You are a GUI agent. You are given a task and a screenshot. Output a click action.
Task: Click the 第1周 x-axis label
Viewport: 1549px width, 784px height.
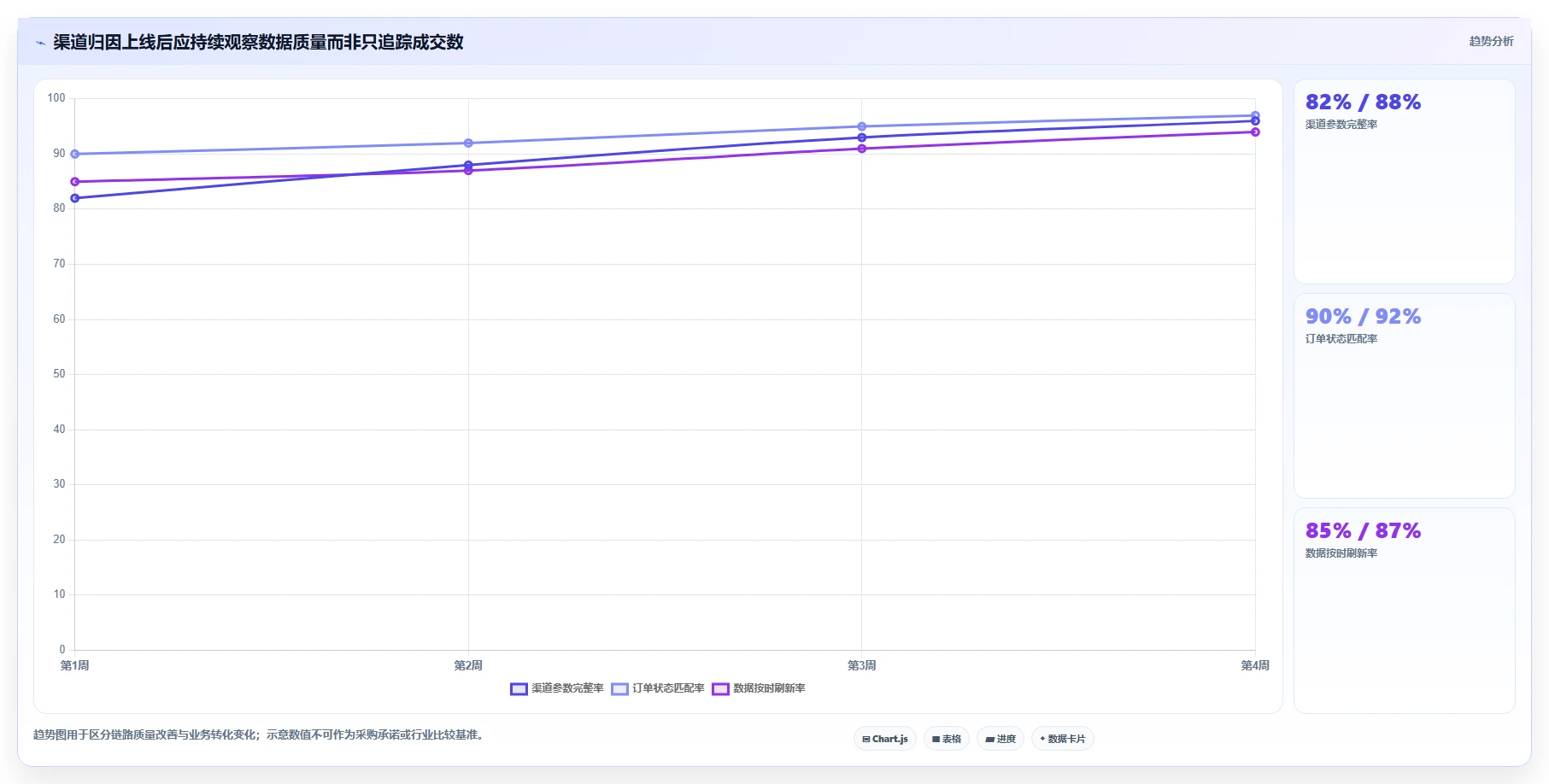[x=75, y=665]
